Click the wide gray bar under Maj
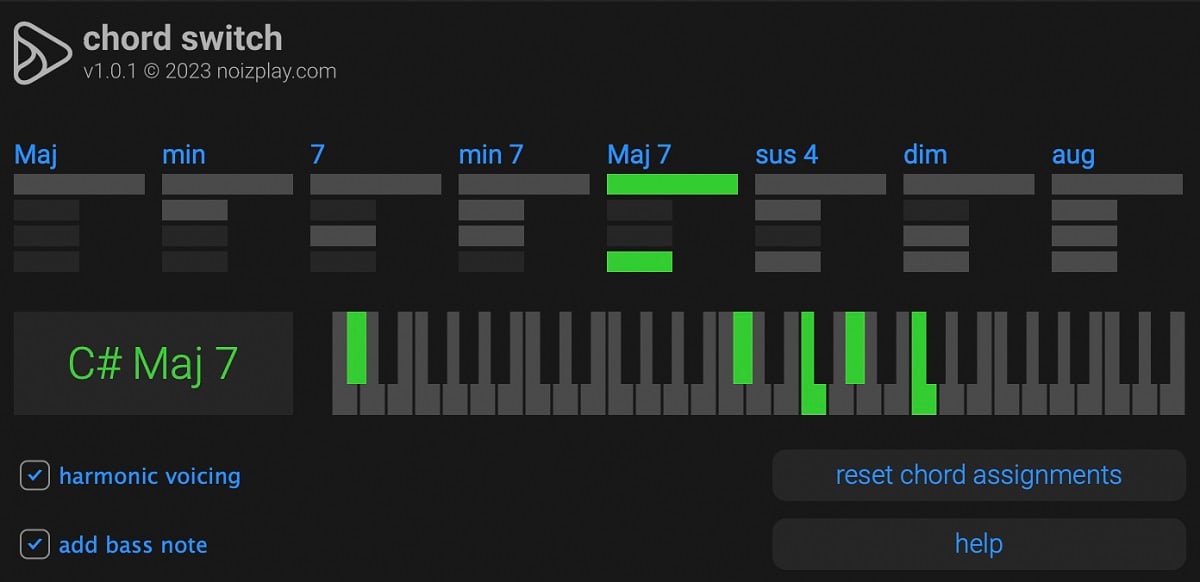The image size is (1200, 582). click(x=79, y=184)
